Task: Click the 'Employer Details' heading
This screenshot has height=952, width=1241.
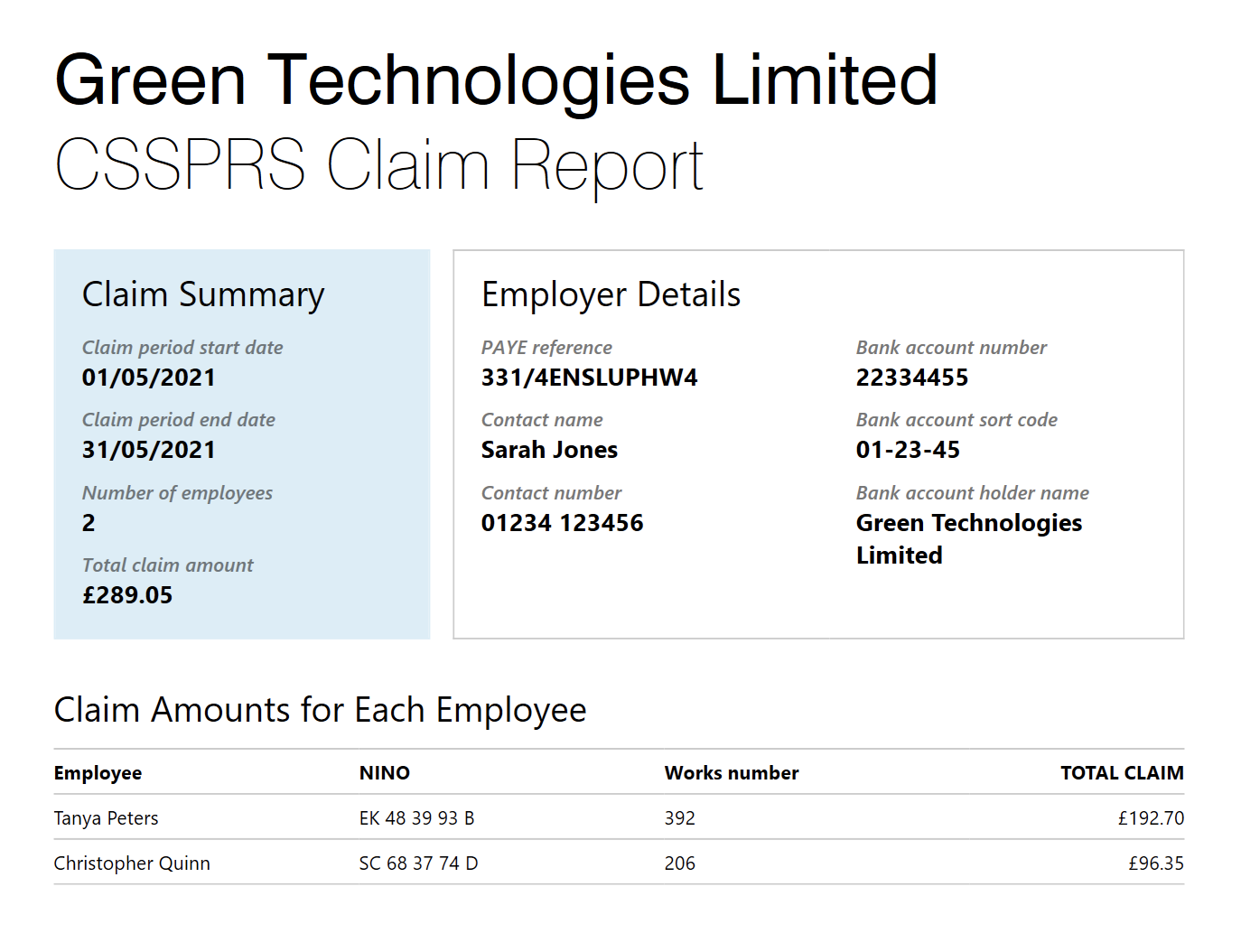Action: [611, 295]
